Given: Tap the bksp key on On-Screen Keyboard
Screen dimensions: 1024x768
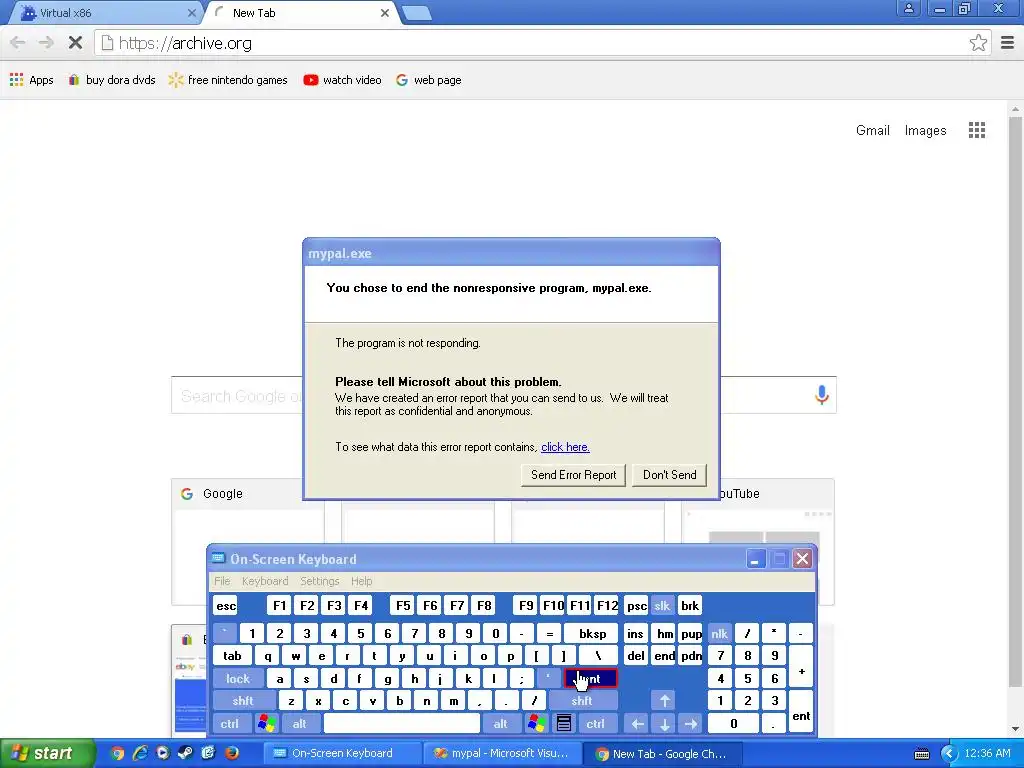Looking at the screenshot, I should point(592,633).
